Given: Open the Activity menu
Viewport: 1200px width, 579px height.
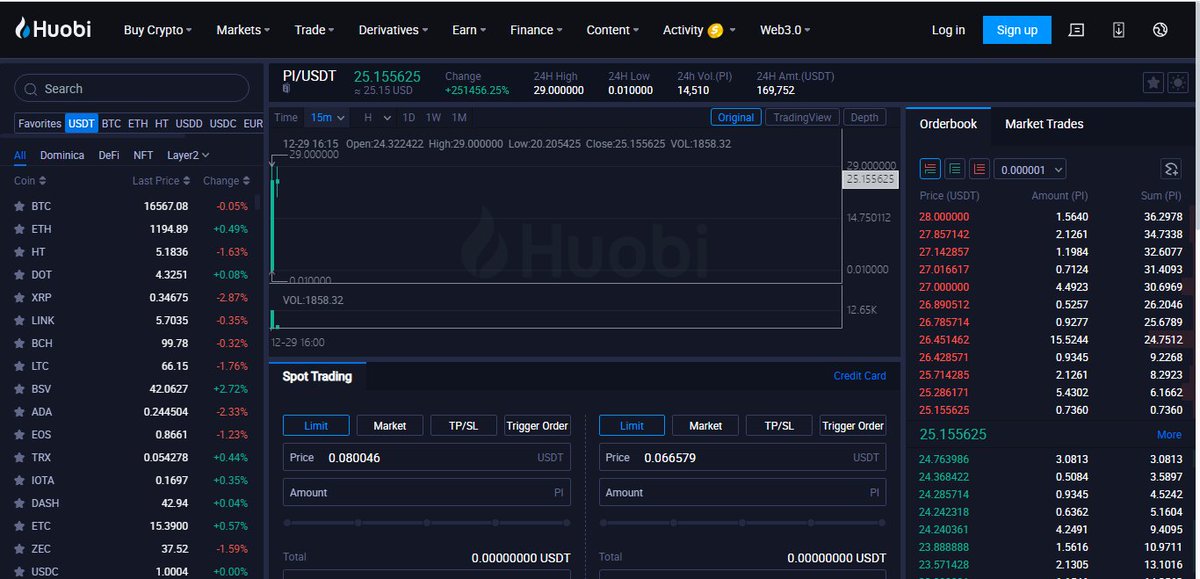Looking at the screenshot, I should (699, 30).
